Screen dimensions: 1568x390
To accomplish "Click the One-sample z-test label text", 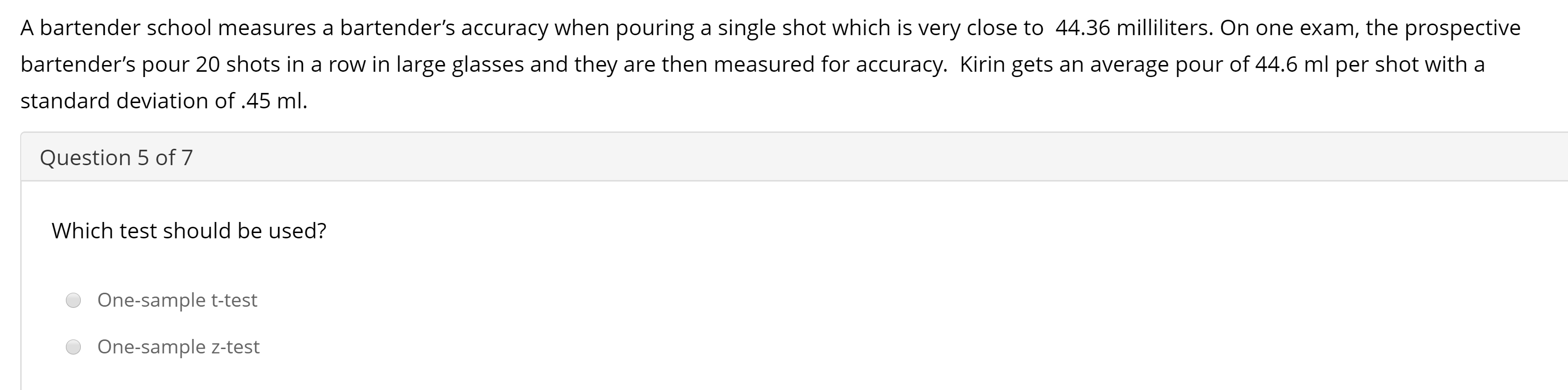I will point(179,347).
